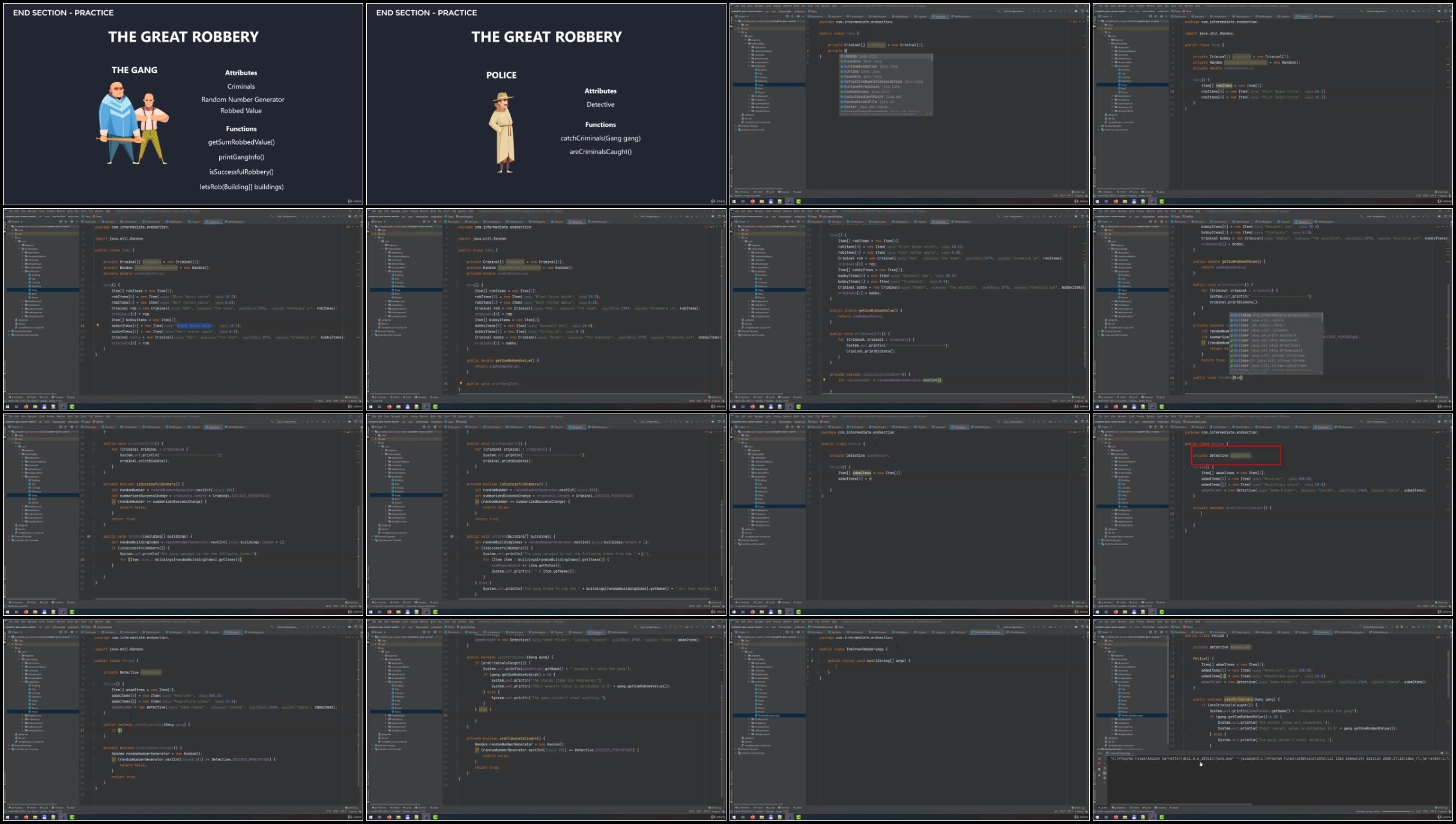Viewport: 1456px width, 824px height.
Task: Click catchCriminals(Gang gang) text on the police slide
Action: [x=600, y=138]
